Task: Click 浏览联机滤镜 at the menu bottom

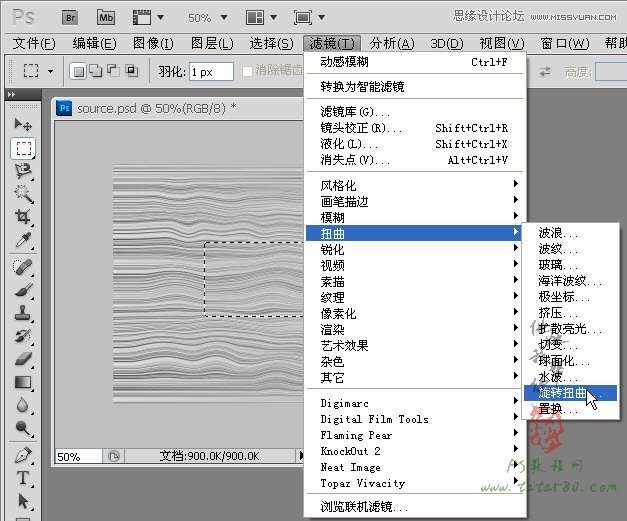Action: pos(364,507)
